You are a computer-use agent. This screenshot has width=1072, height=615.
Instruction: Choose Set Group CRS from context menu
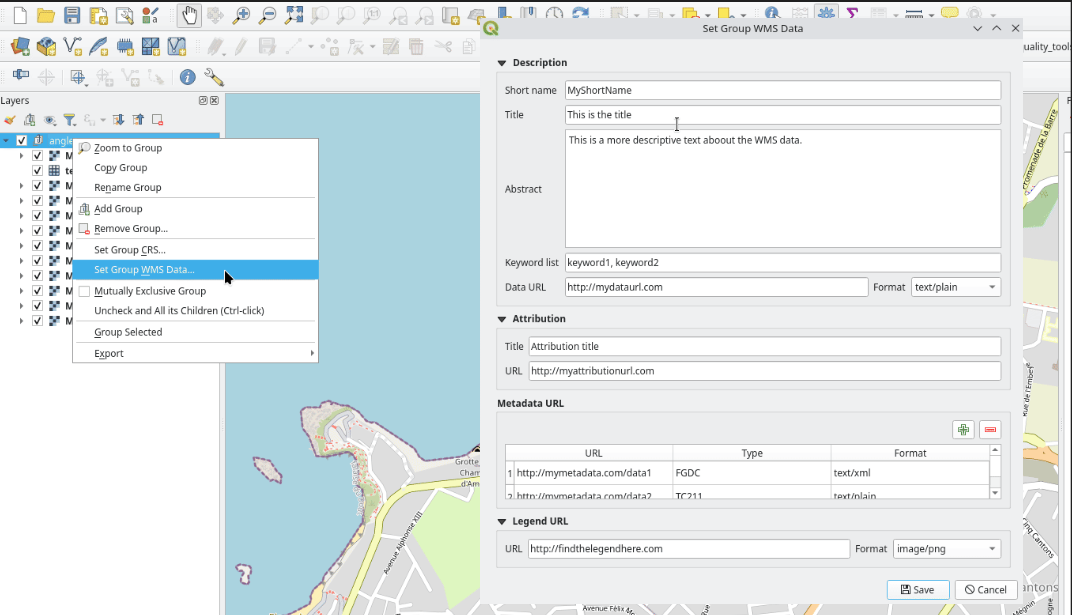(130, 250)
